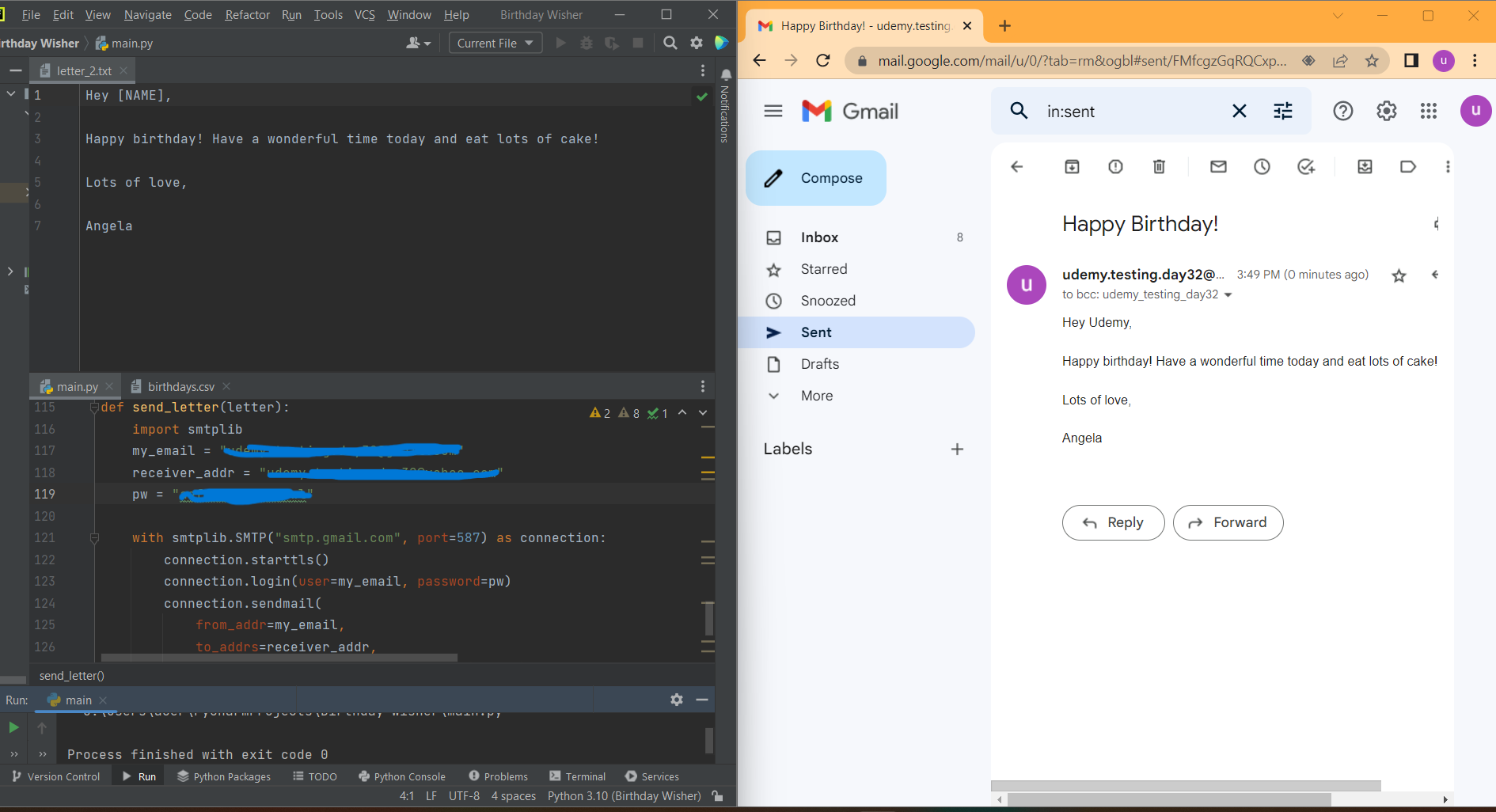Jump to the previous highlighted error arrow
Screen dimensions: 1496x812
pyautogui.click(x=682, y=412)
